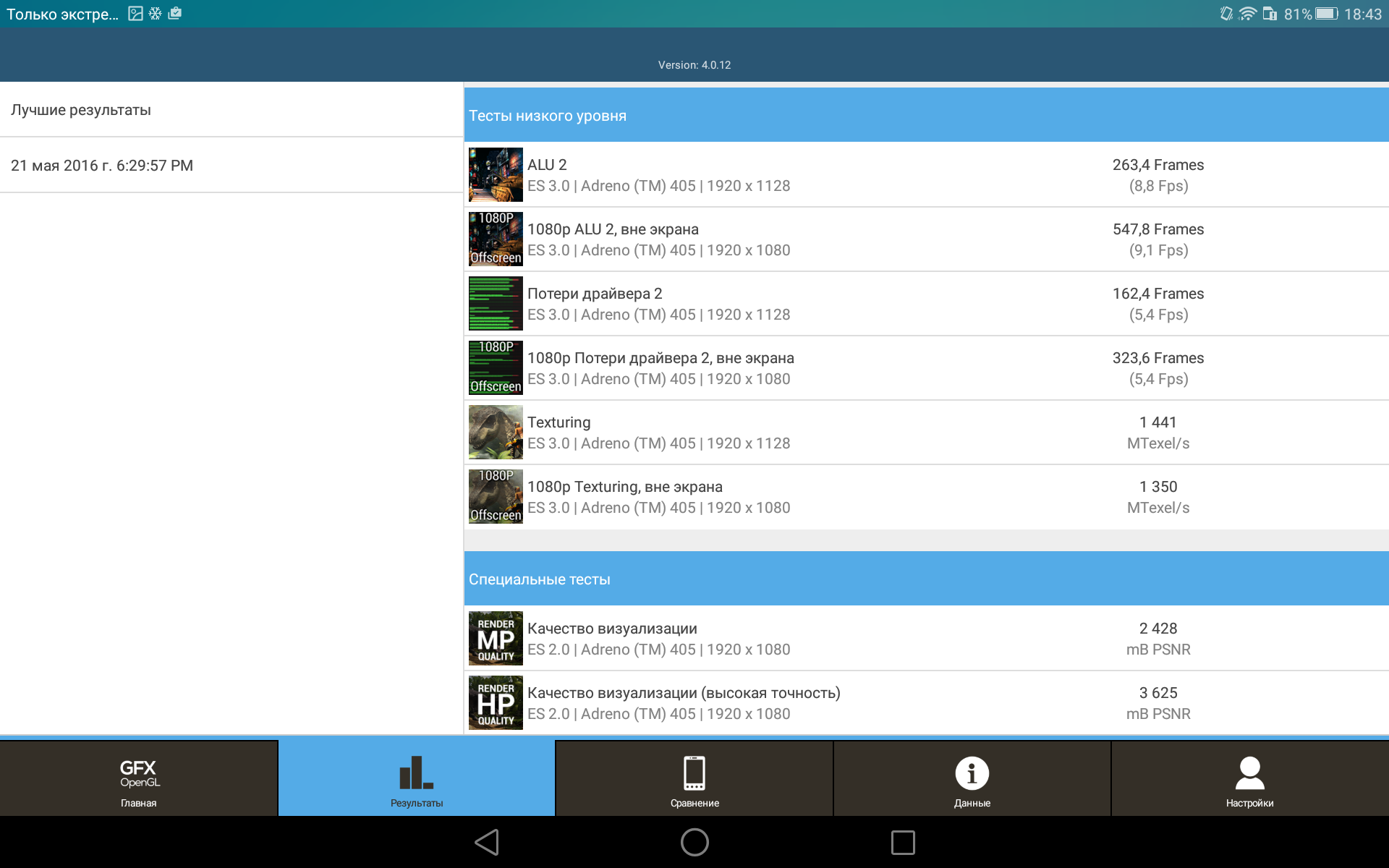The image size is (1389, 868).
Task: Tap the vibrate mode status icon
Action: [1226, 14]
